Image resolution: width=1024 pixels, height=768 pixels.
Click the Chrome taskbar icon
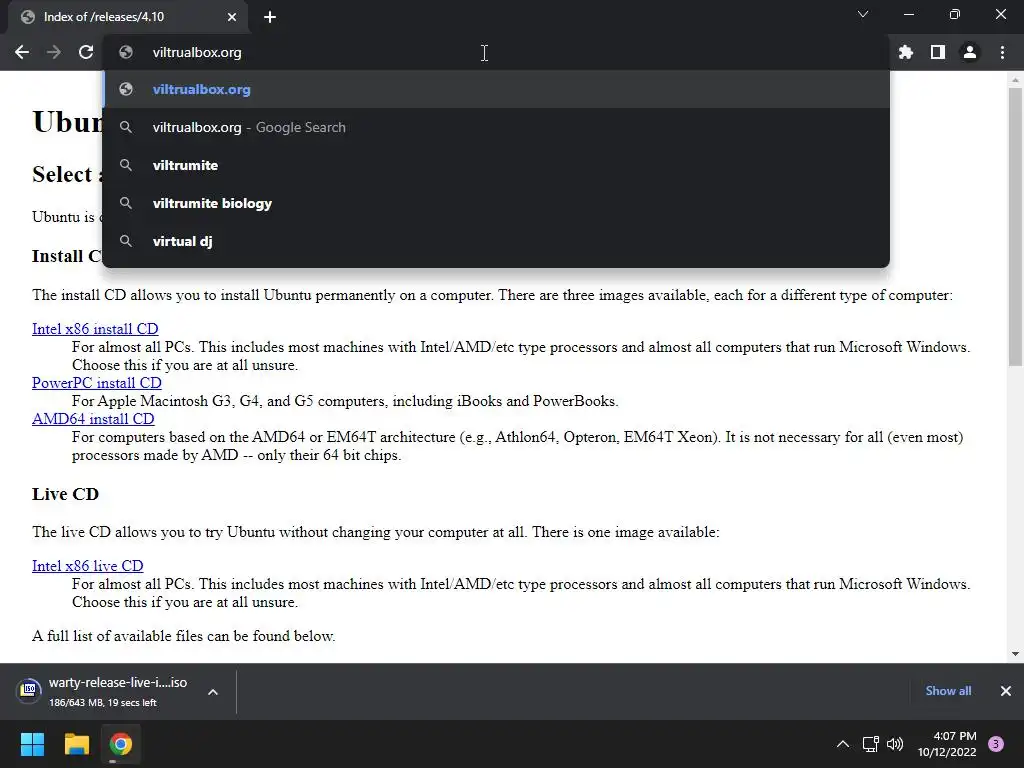(121, 744)
